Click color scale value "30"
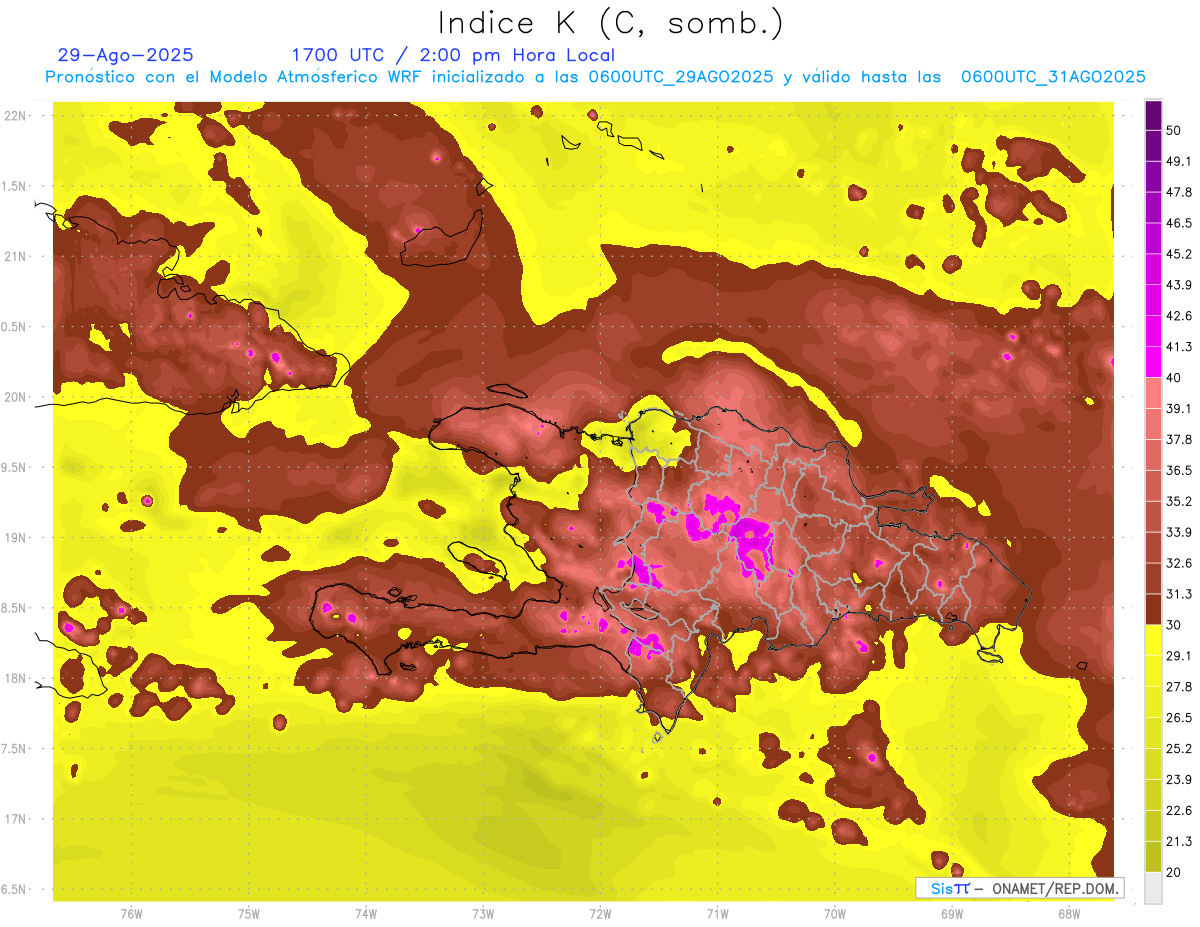This screenshot has width=1200, height=927. [x=1173, y=625]
